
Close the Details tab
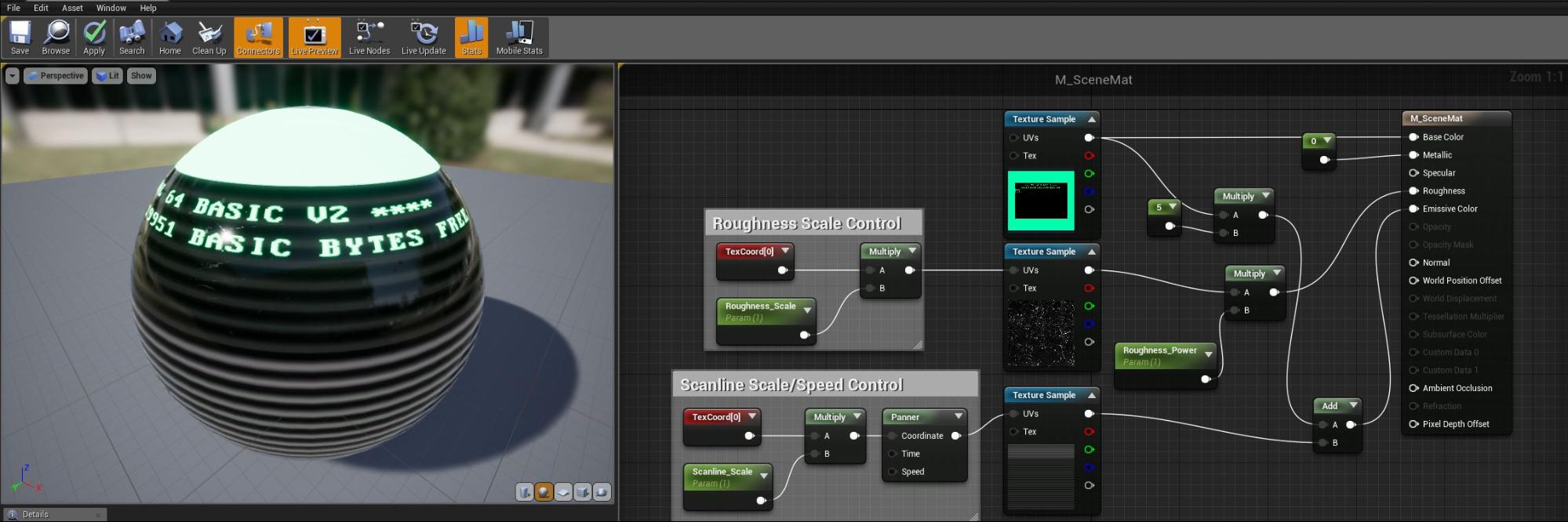tap(98, 515)
